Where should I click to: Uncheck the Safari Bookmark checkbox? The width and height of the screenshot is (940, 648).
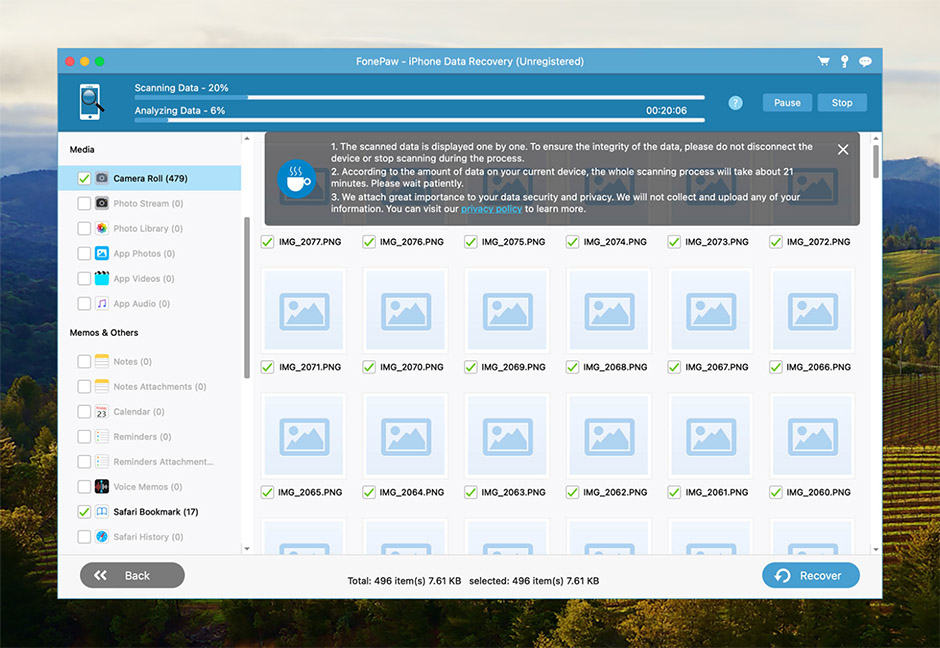coord(84,512)
